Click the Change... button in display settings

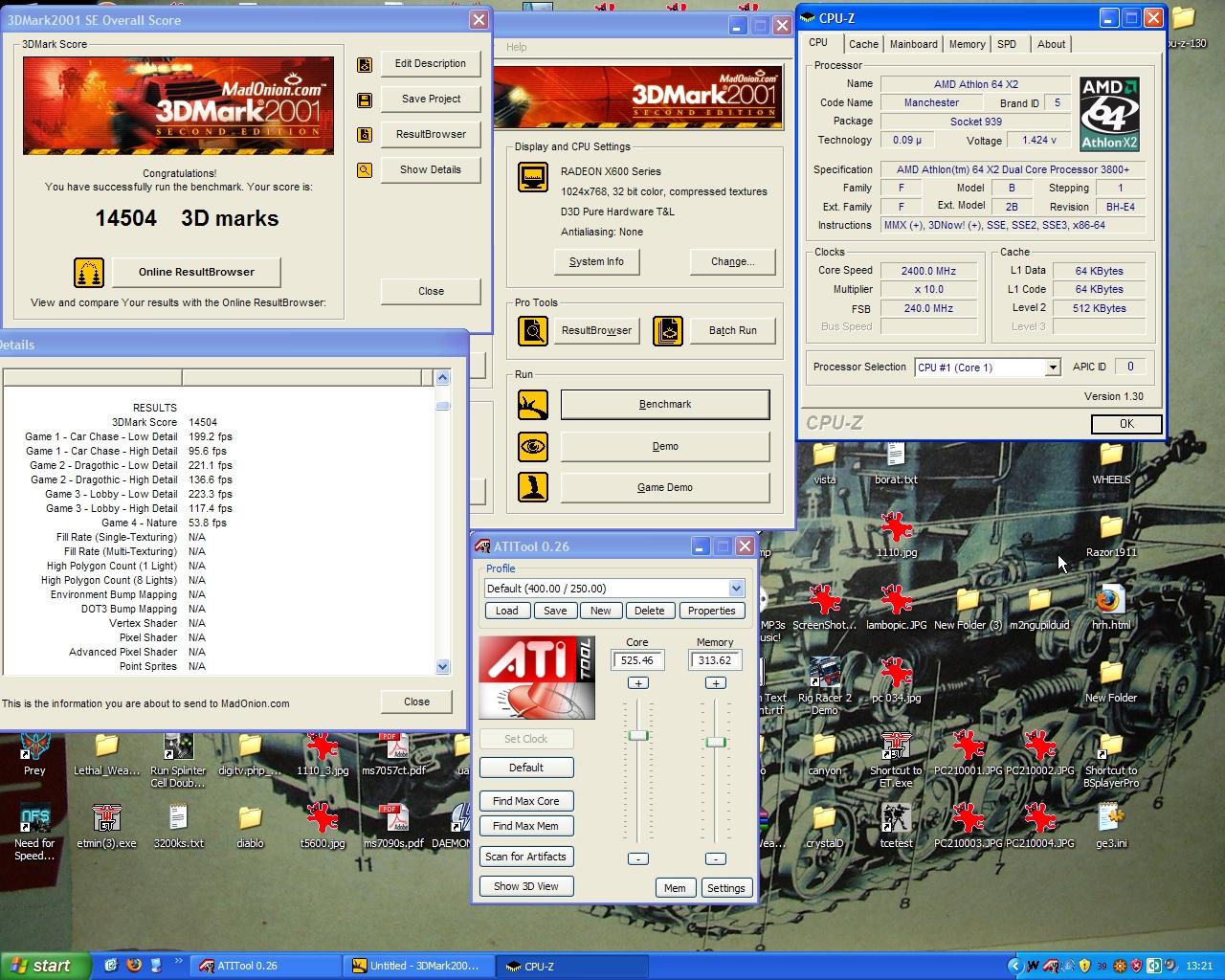coord(732,262)
